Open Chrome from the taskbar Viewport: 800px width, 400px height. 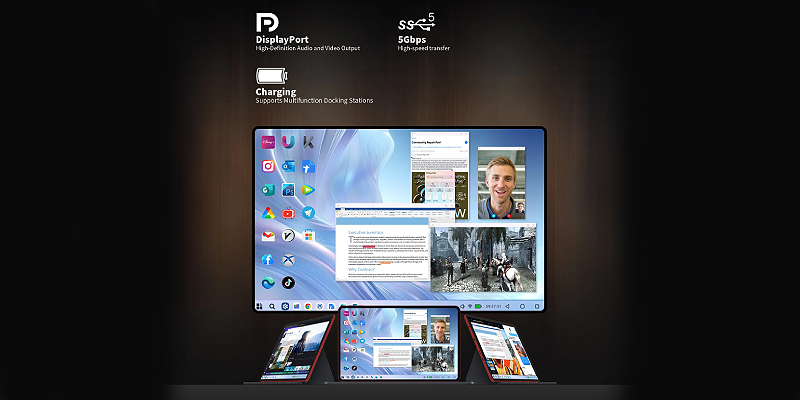point(308,305)
